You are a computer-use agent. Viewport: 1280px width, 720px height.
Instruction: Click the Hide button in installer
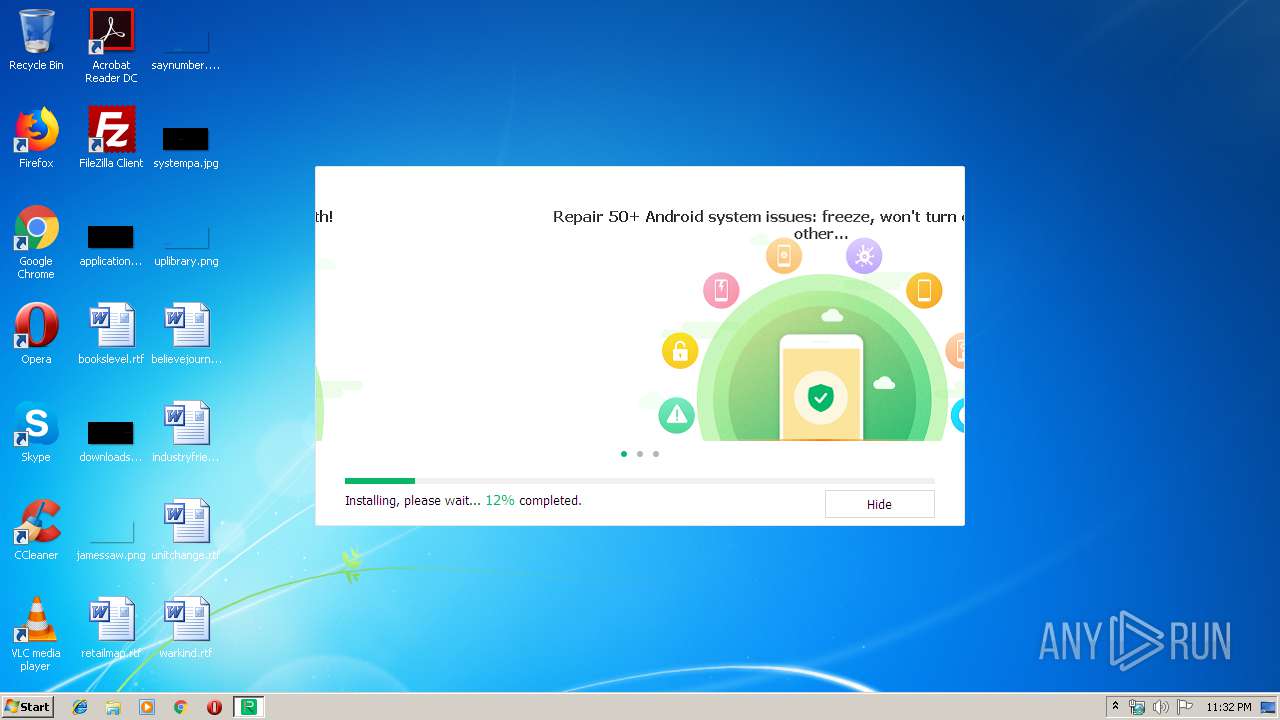879,504
